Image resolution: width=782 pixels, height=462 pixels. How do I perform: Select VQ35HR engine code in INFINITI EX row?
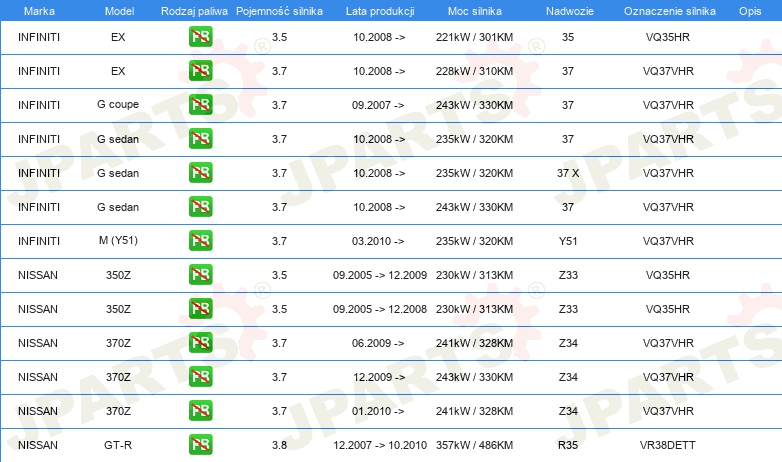tap(668, 37)
